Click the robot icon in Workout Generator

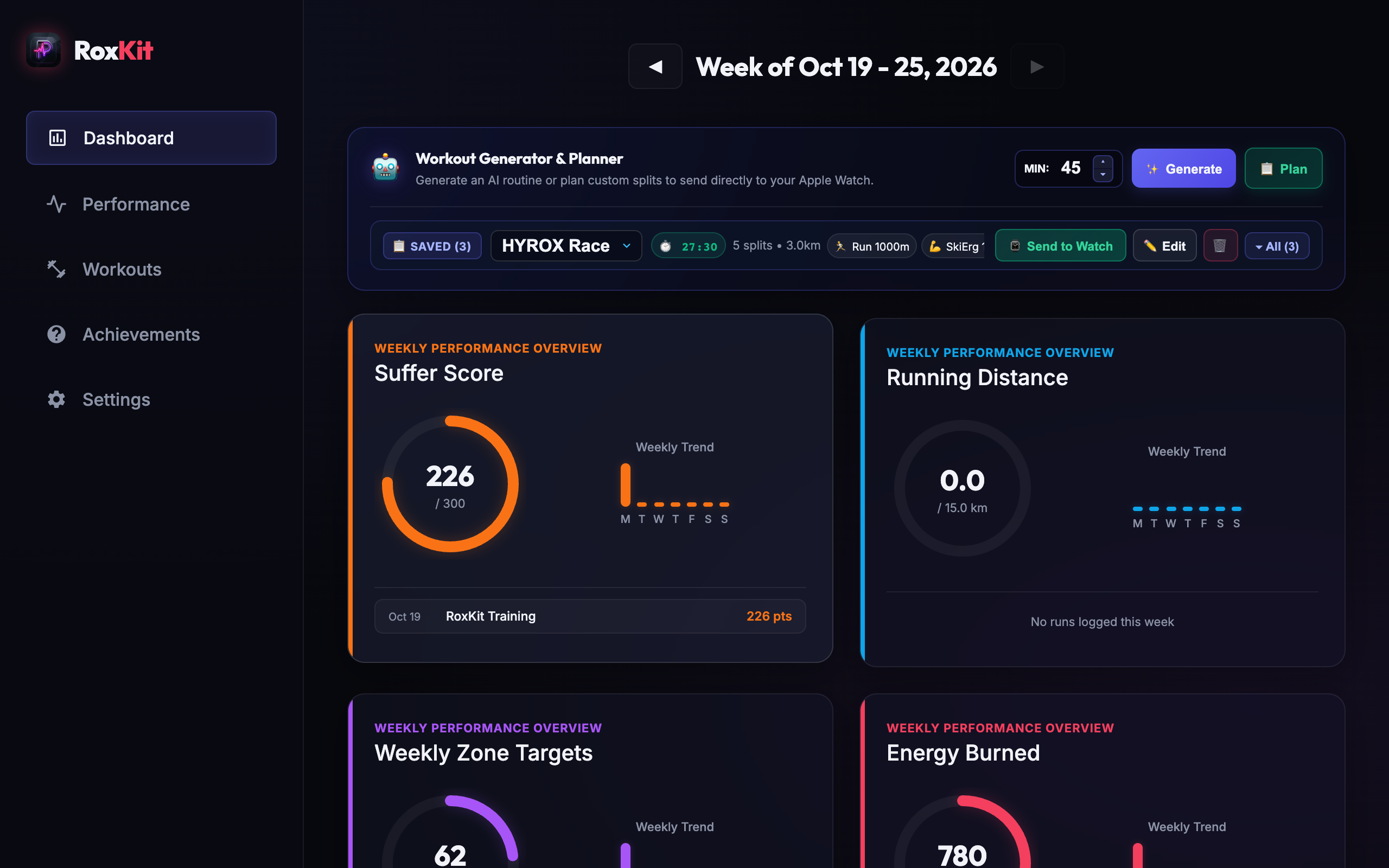click(385, 168)
